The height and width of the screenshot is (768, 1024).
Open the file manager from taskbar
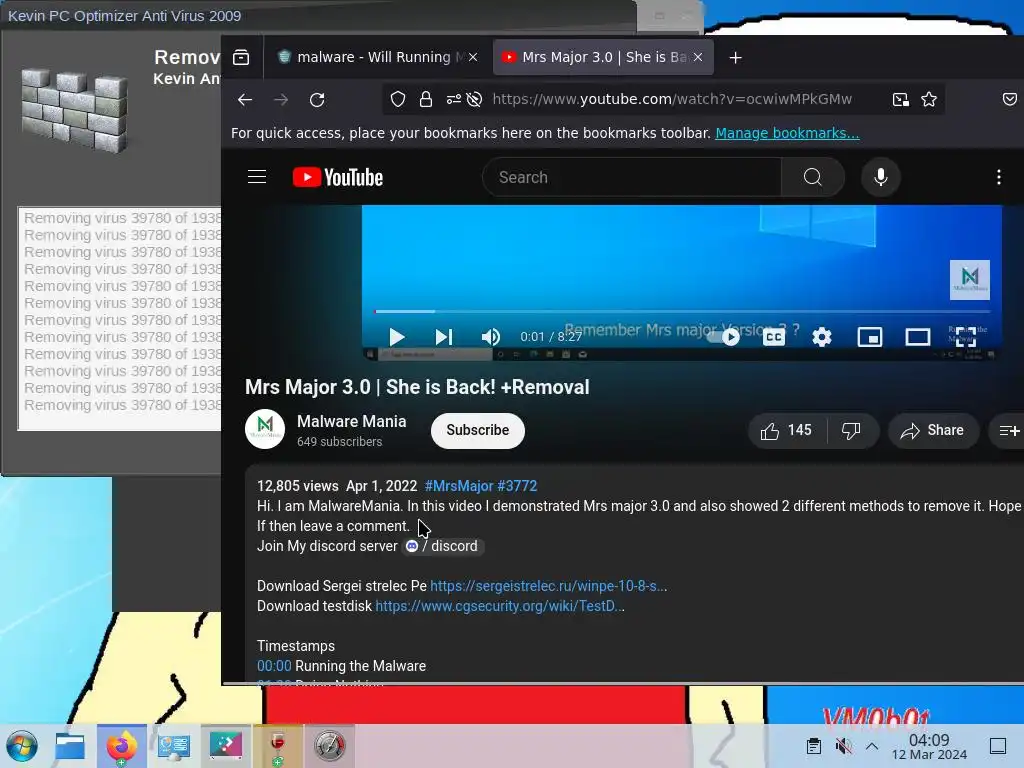click(x=70, y=746)
